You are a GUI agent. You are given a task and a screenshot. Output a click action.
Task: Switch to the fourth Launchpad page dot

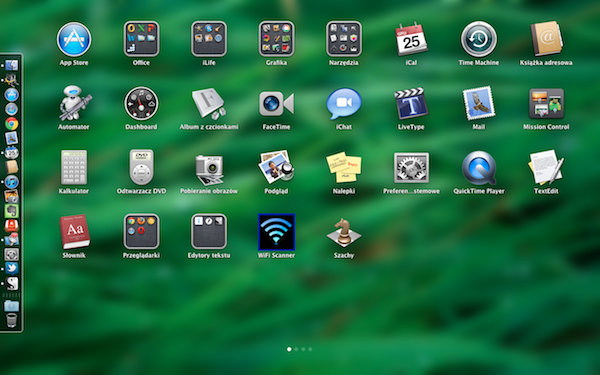point(310,349)
